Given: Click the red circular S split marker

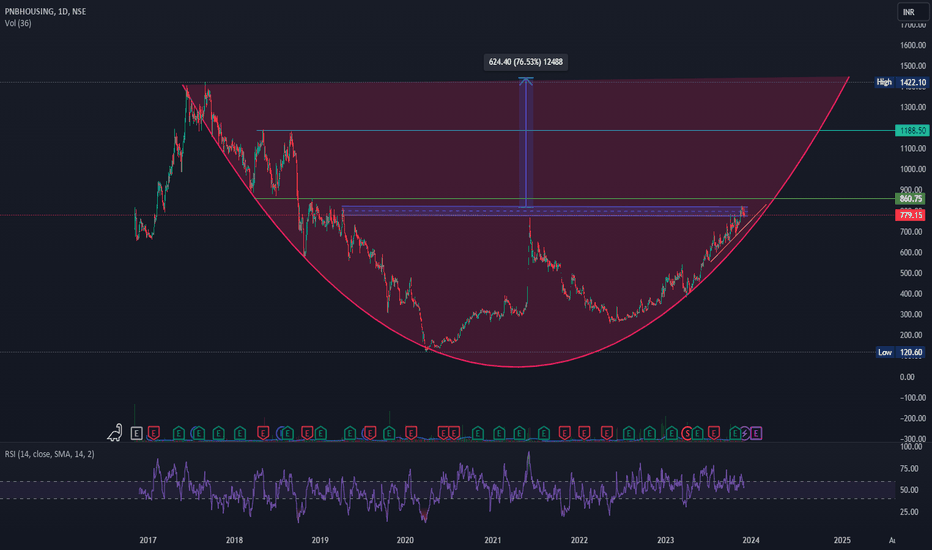Looking at the screenshot, I should tap(688, 433).
